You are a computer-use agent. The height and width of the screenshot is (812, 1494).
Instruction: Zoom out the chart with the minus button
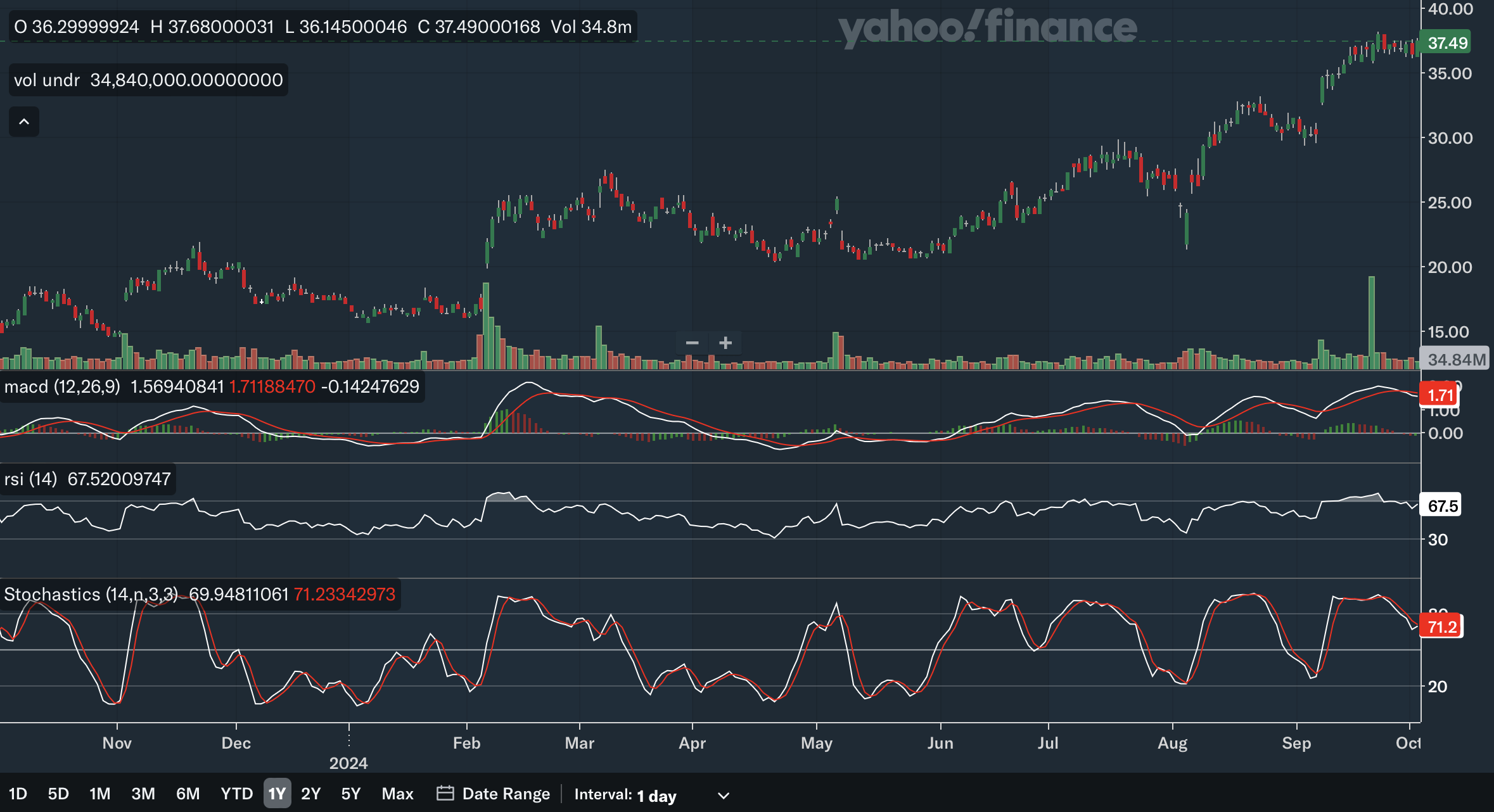click(x=692, y=343)
